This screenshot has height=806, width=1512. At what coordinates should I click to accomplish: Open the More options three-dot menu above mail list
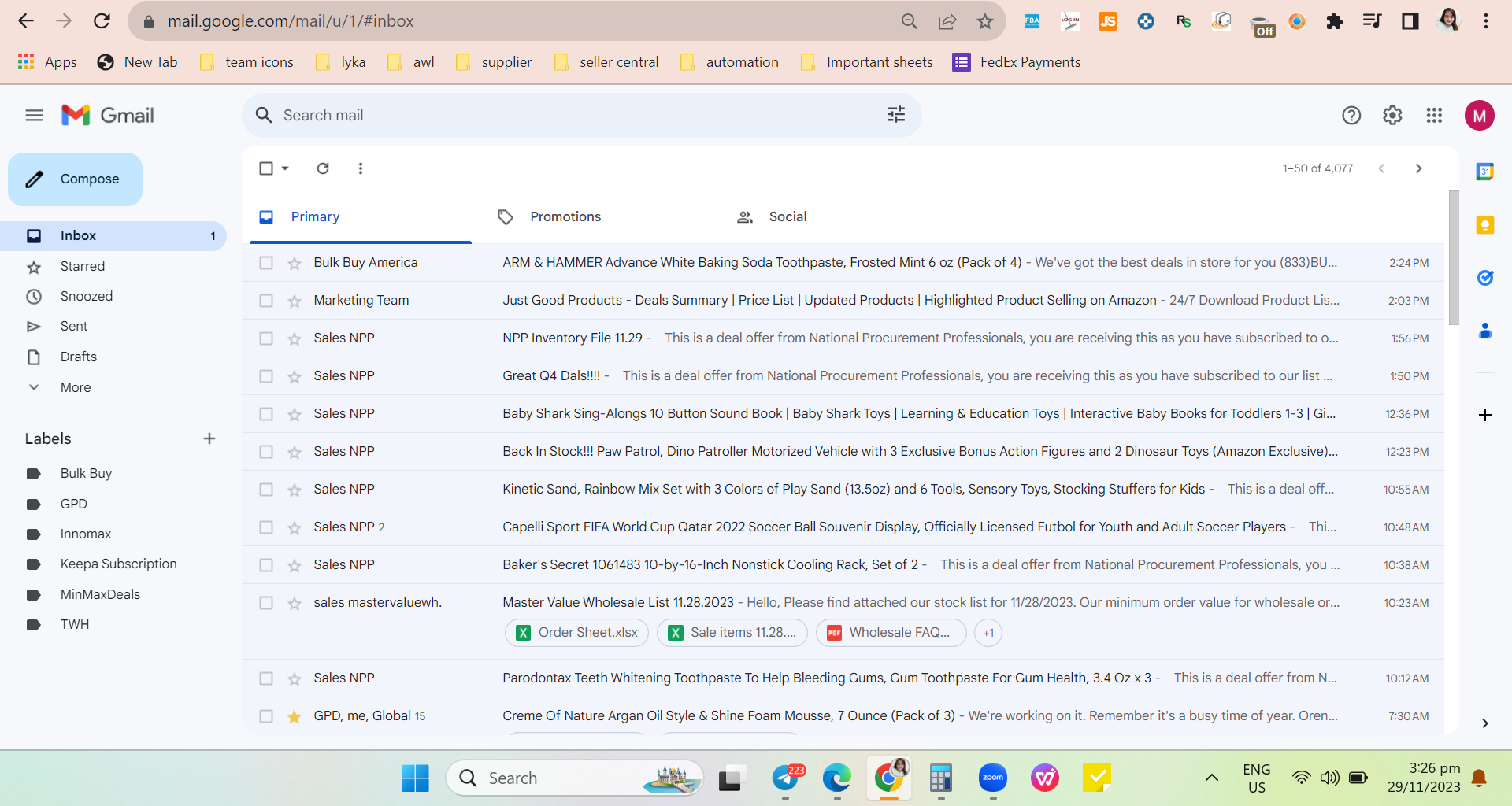tap(361, 168)
